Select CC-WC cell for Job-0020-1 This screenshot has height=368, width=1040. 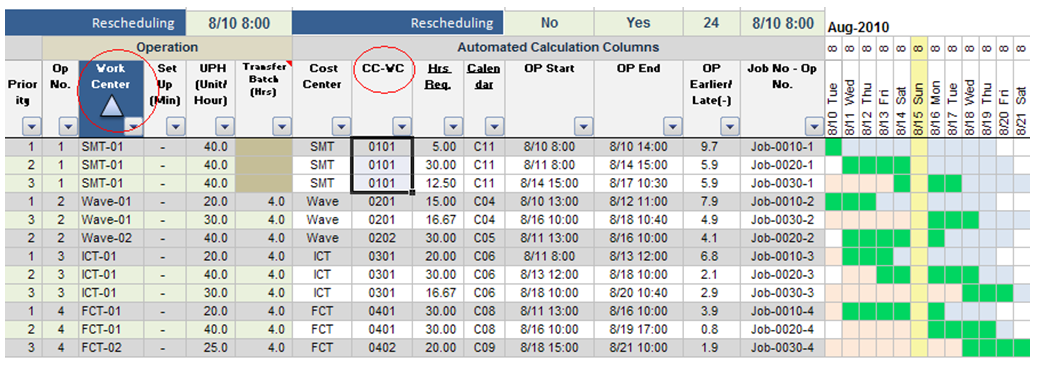coord(382,164)
